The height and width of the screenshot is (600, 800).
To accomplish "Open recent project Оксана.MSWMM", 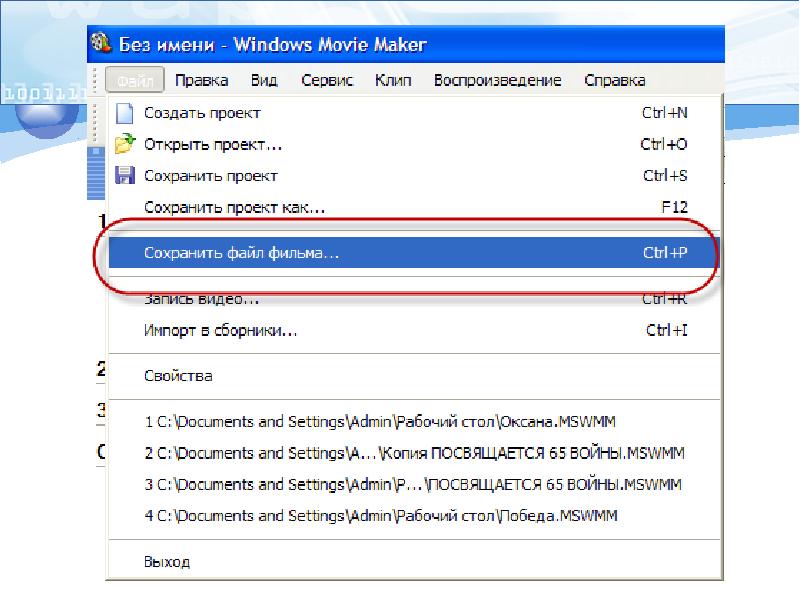I will (387, 422).
